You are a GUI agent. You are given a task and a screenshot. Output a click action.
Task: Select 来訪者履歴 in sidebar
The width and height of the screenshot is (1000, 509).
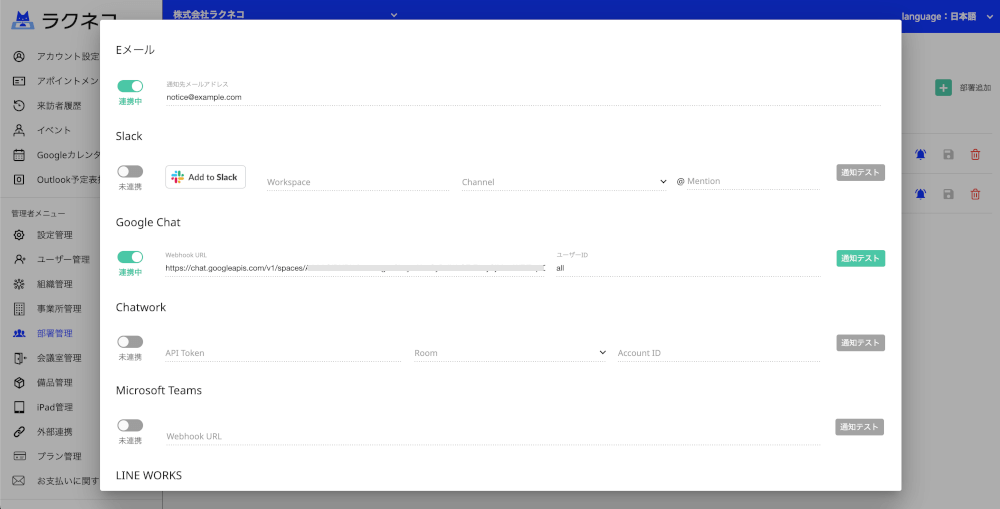59,105
